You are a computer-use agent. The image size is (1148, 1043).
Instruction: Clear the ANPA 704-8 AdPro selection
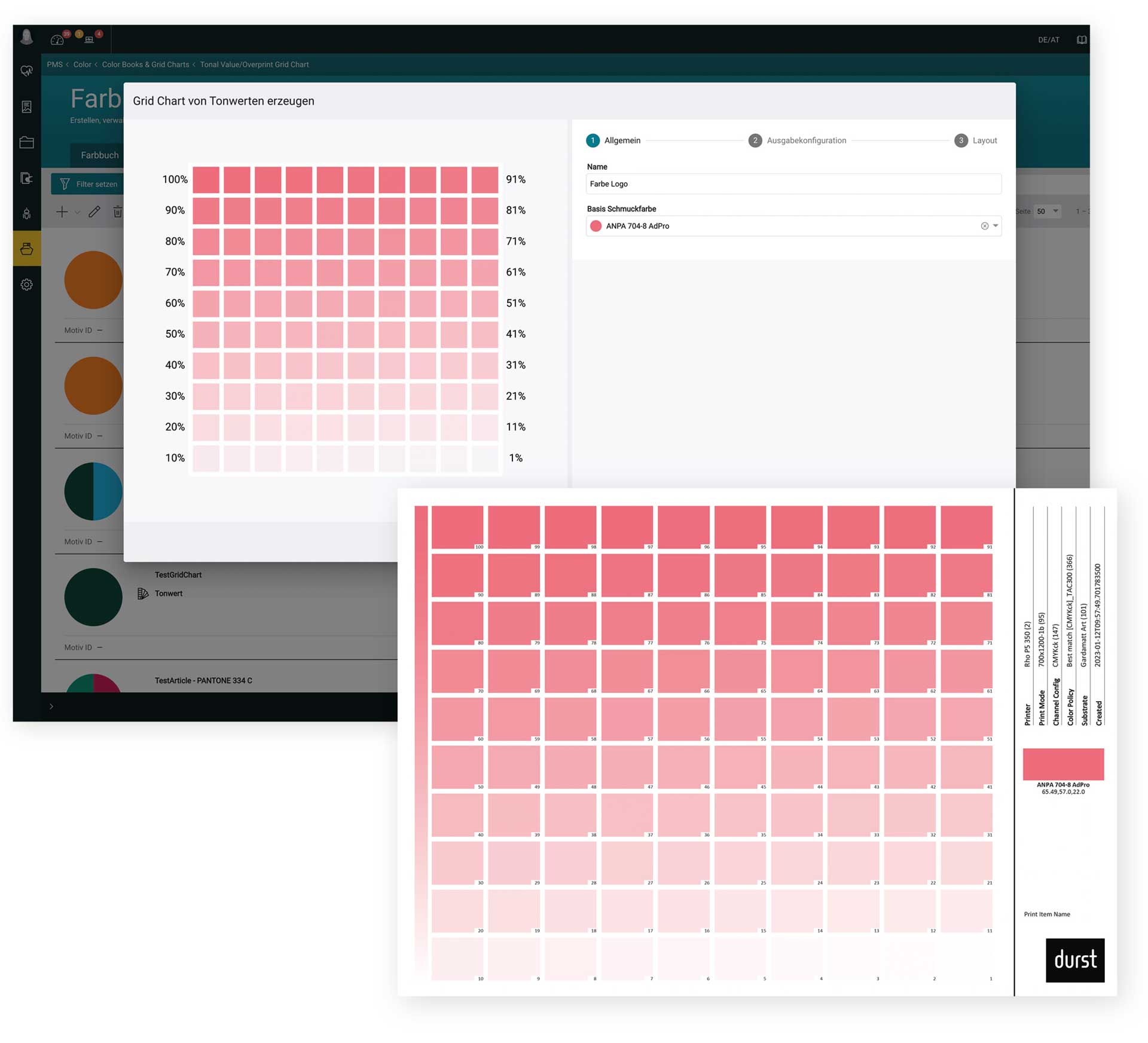coord(984,226)
